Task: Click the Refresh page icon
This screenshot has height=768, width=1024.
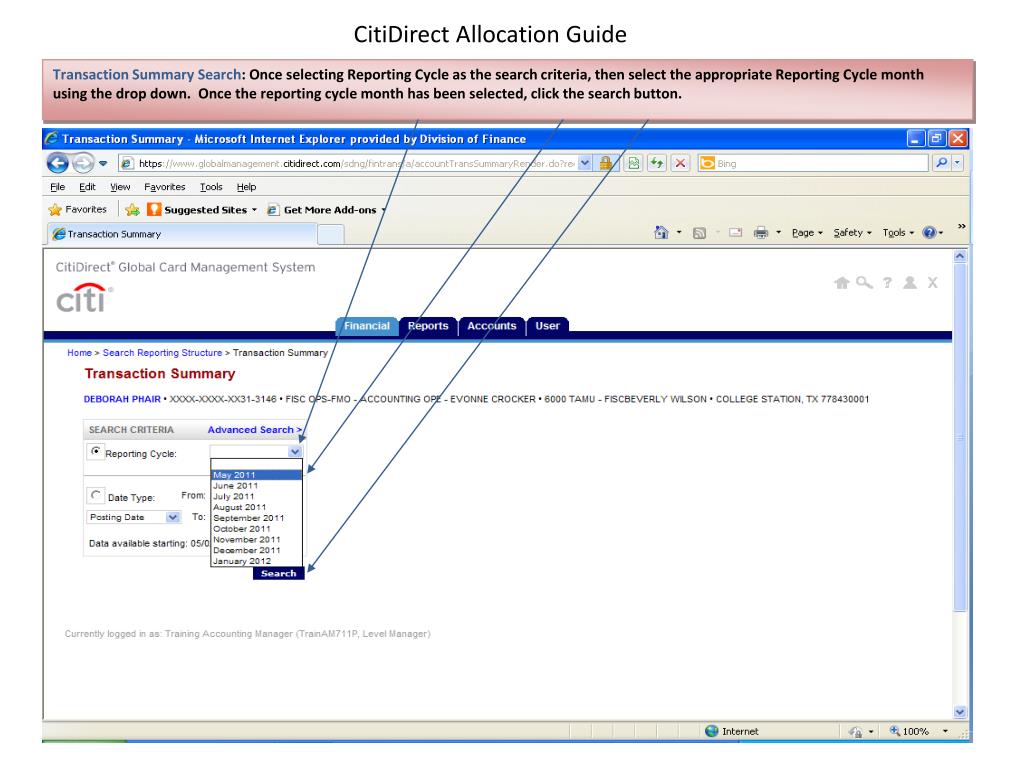Action: (657, 163)
